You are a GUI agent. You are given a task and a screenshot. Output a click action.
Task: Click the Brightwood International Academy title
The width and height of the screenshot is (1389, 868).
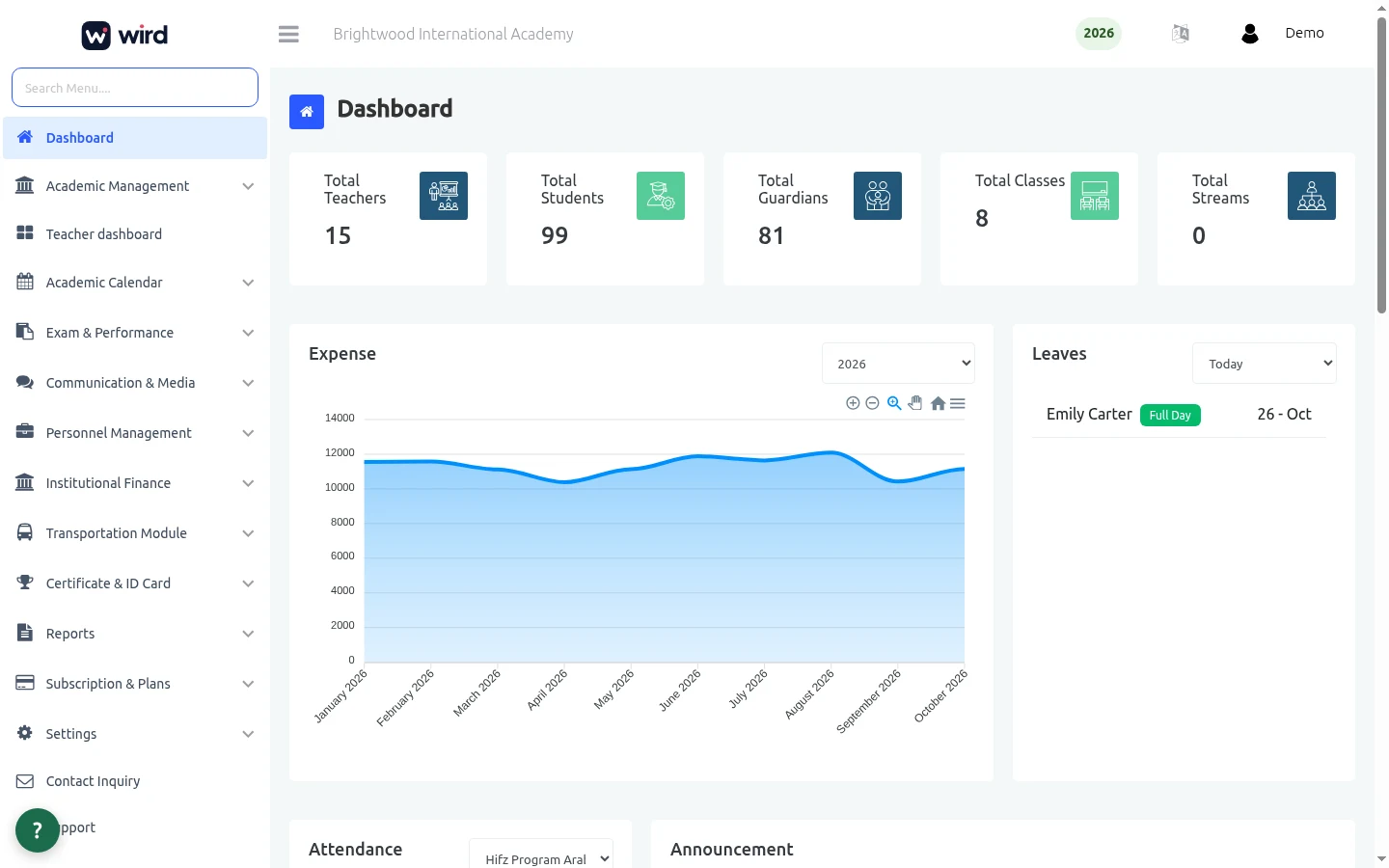coord(453,35)
